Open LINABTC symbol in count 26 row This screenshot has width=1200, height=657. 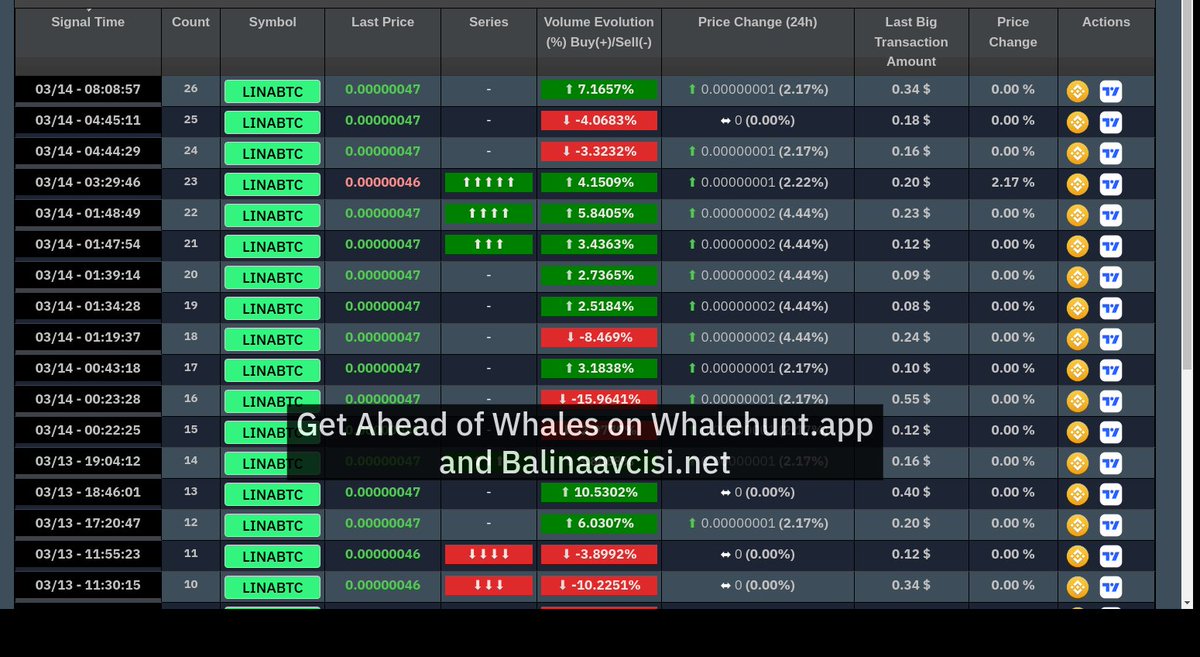click(x=272, y=92)
